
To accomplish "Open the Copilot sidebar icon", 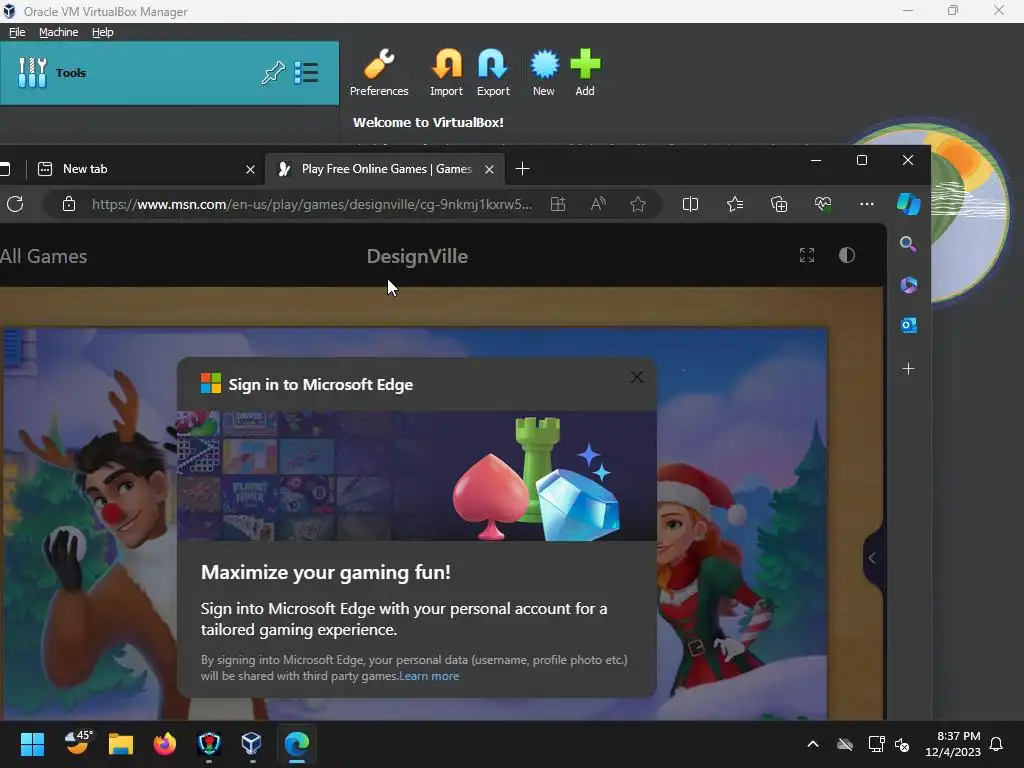I will (x=908, y=204).
